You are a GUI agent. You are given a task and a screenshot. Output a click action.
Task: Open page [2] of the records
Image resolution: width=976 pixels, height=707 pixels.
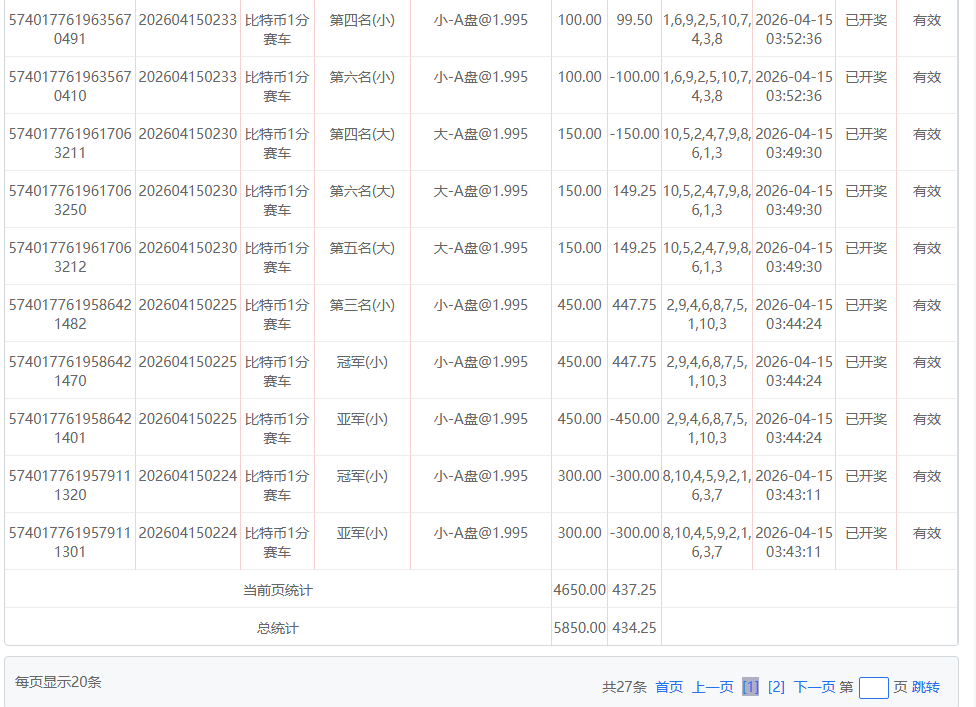pos(776,687)
